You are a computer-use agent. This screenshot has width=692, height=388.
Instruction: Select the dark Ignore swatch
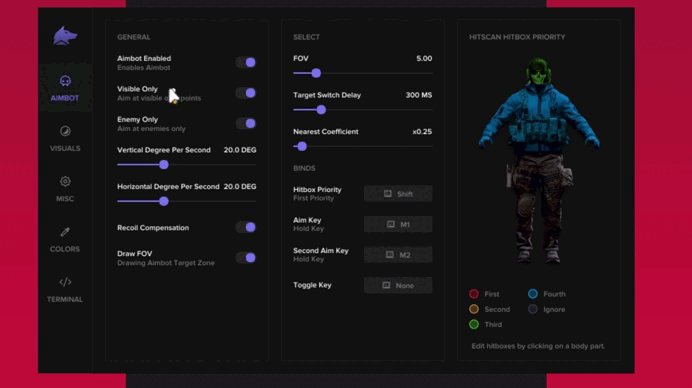point(533,309)
